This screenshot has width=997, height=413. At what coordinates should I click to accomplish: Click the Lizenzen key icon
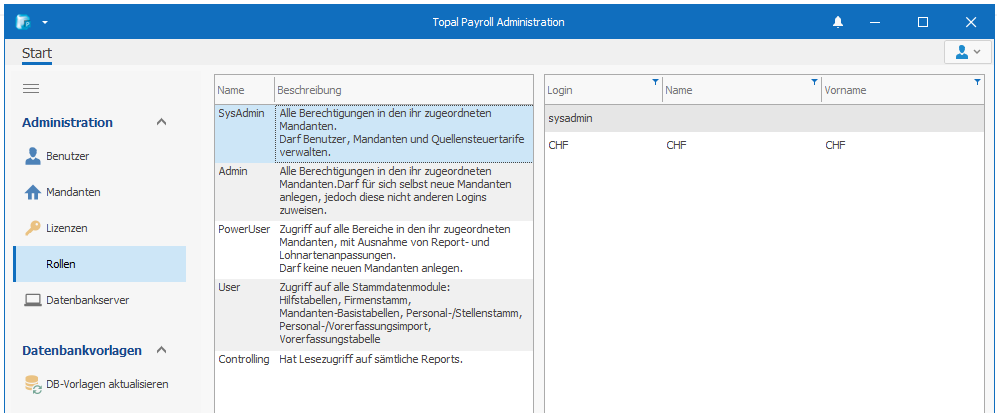pos(33,228)
